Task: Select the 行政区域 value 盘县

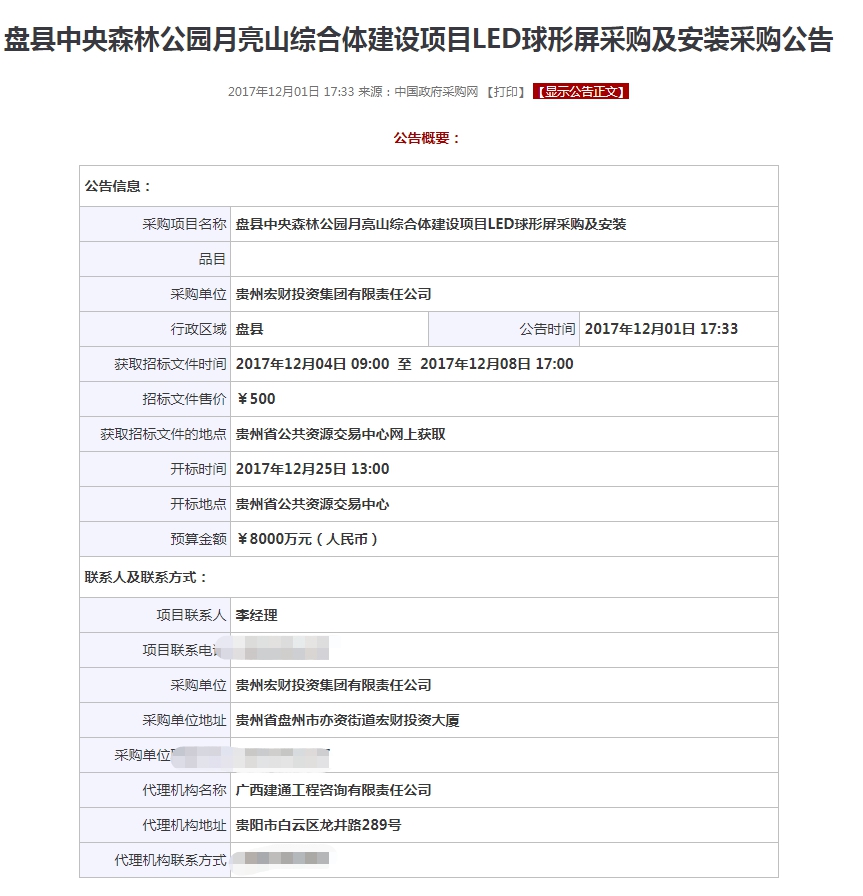Action: point(250,329)
